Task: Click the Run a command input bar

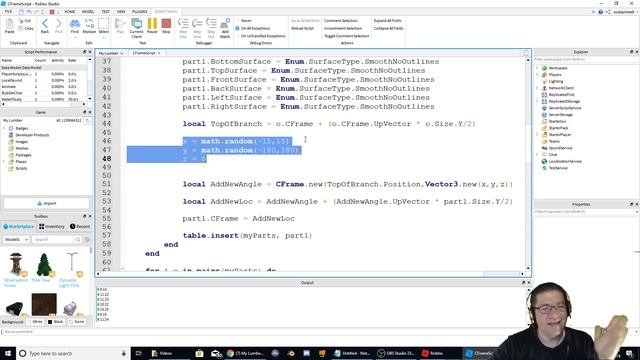Action: tap(261, 332)
